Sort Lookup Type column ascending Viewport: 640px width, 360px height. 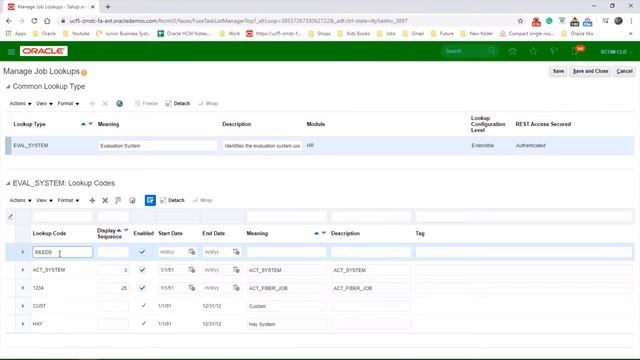[83, 124]
